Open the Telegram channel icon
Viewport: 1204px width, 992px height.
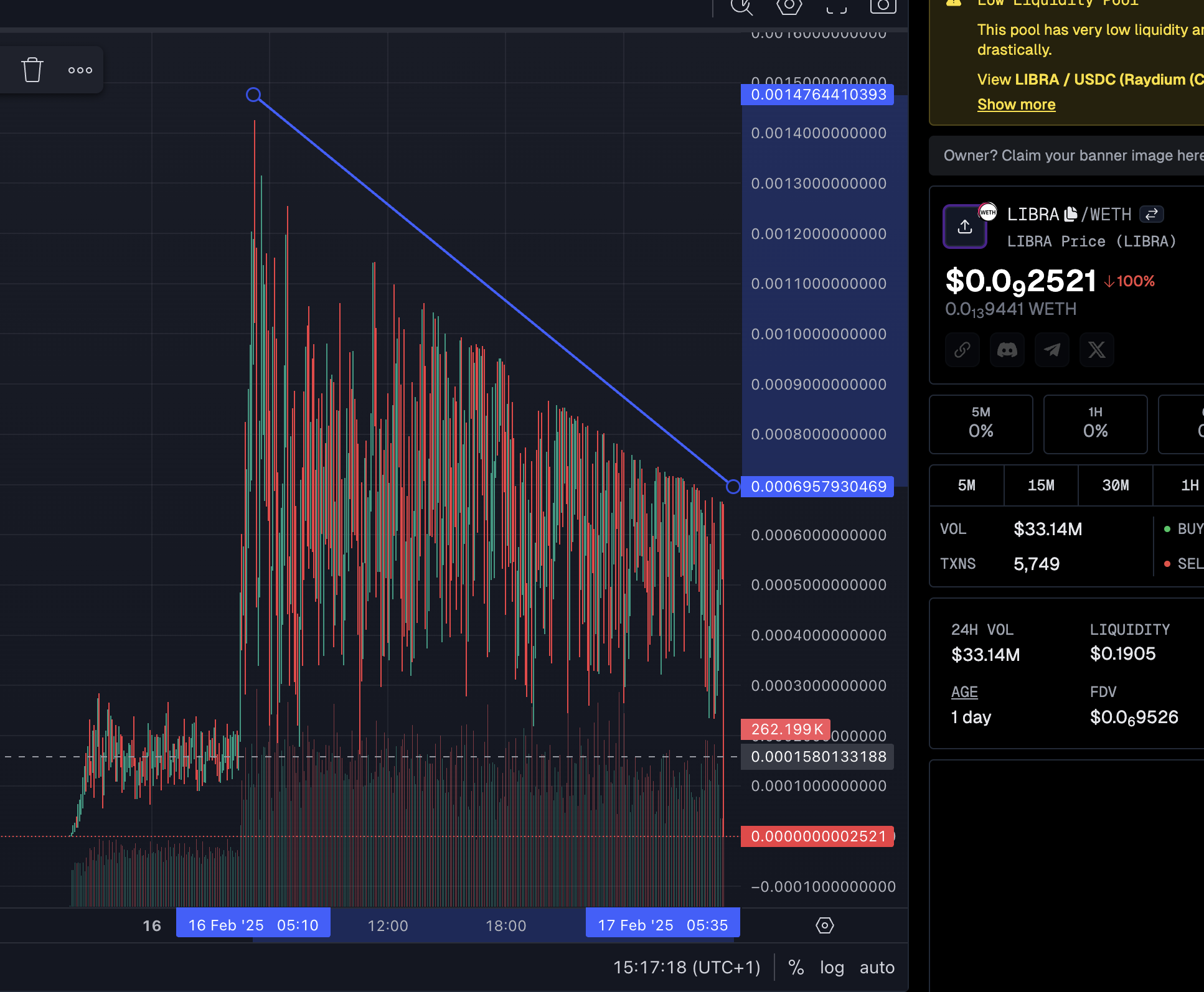click(1052, 350)
